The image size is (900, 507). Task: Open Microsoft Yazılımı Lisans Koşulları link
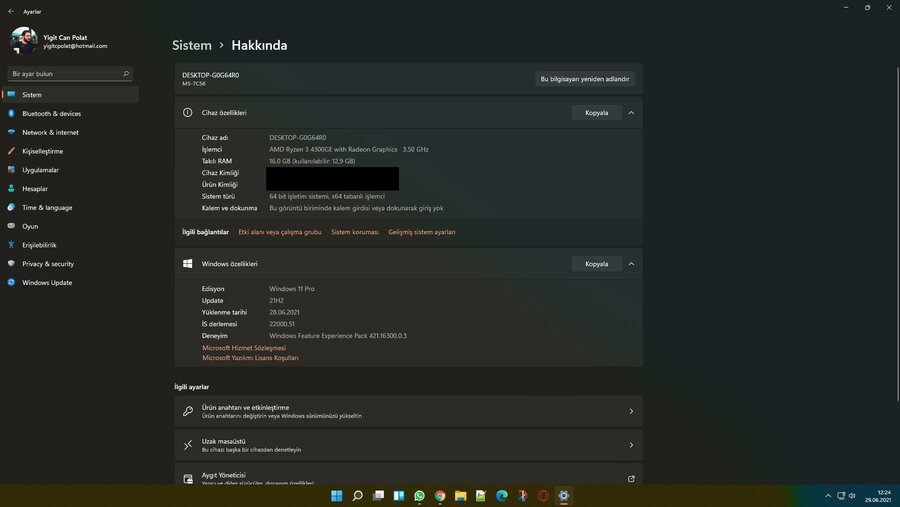(250, 358)
